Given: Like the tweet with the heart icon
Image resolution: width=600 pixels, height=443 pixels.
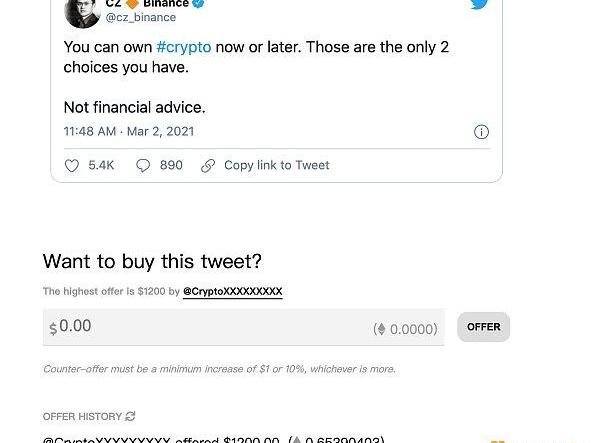Looking at the screenshot, I should pos(71,165).
